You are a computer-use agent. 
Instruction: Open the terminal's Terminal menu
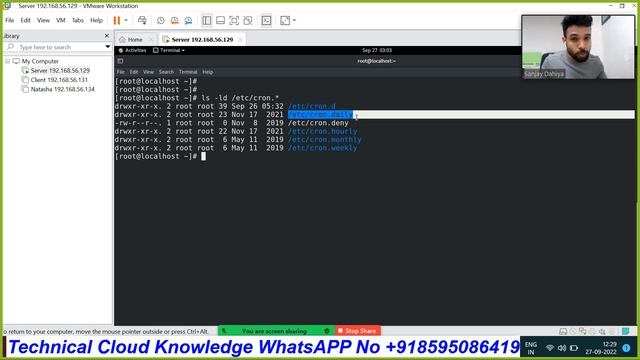point(188,72)
